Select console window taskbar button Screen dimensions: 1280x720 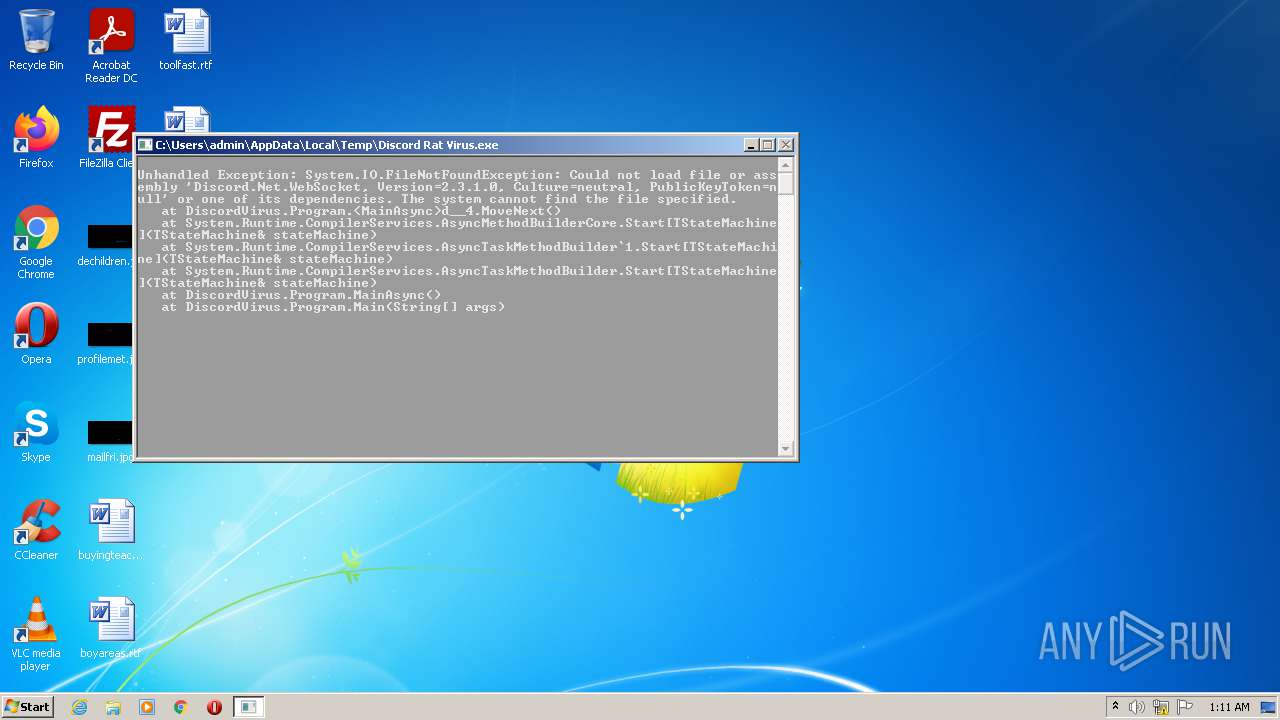coord(249,707)
